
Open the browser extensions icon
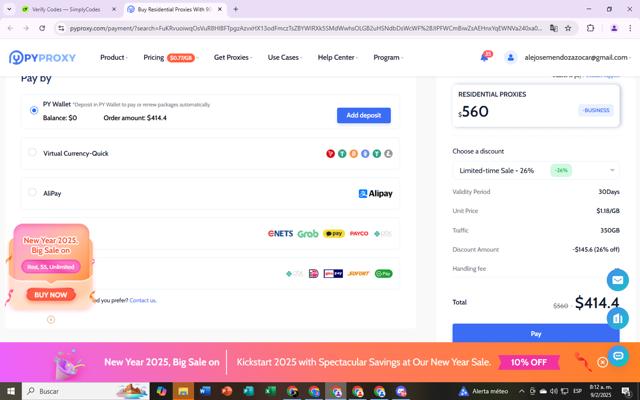pos(590,28)
